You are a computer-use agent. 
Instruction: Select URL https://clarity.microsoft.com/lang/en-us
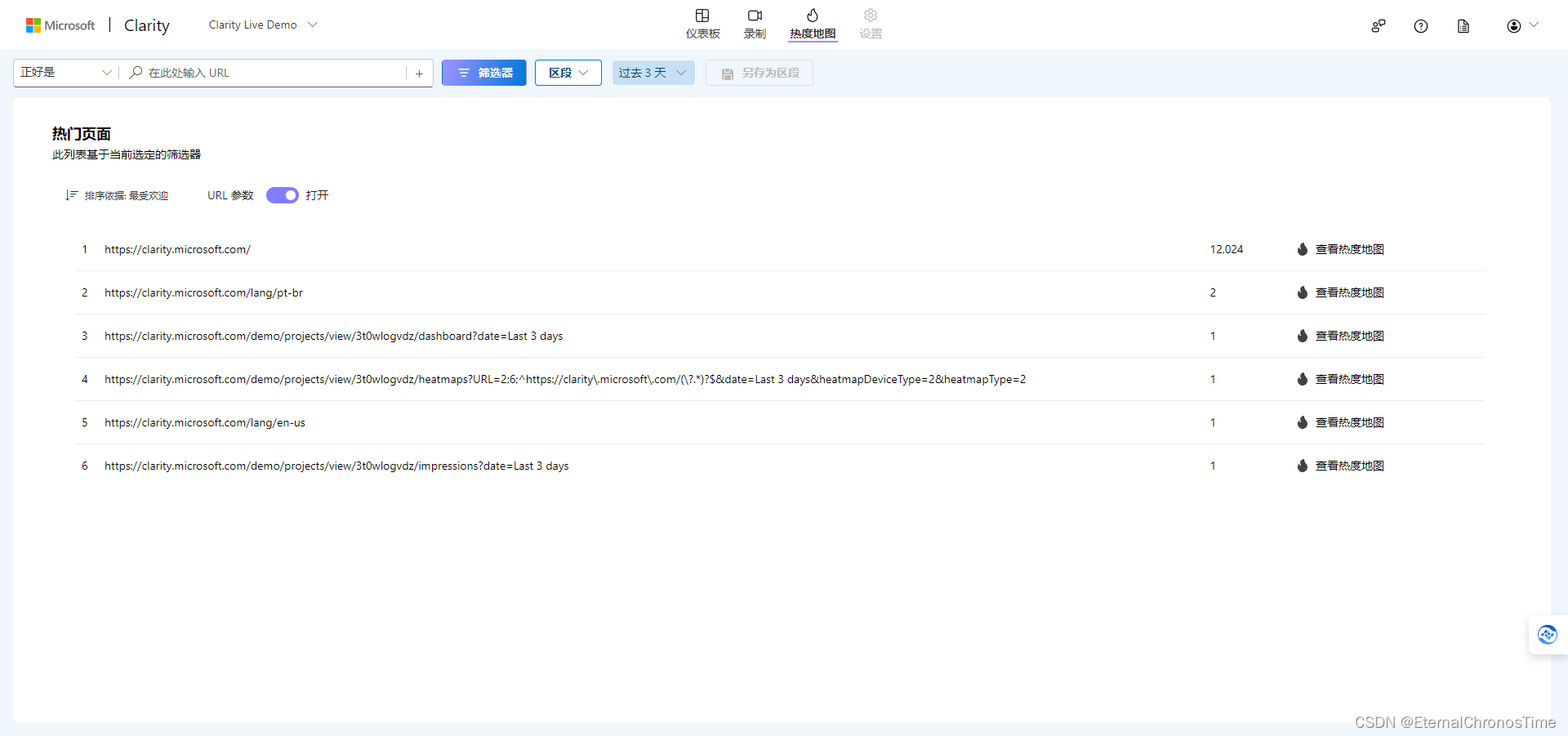205,422
